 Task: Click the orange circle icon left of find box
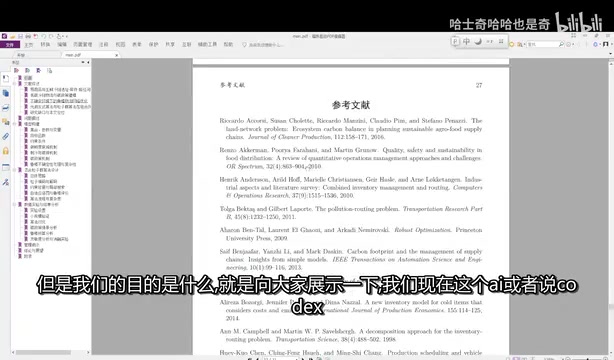[511, 45]
